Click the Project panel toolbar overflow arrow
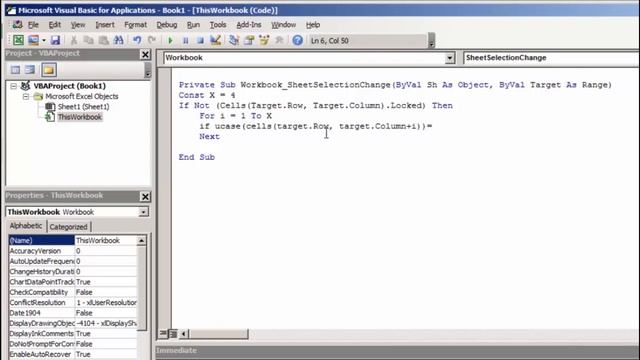The image size is (640, 360). pyautogui.click(x=148, y=71)
